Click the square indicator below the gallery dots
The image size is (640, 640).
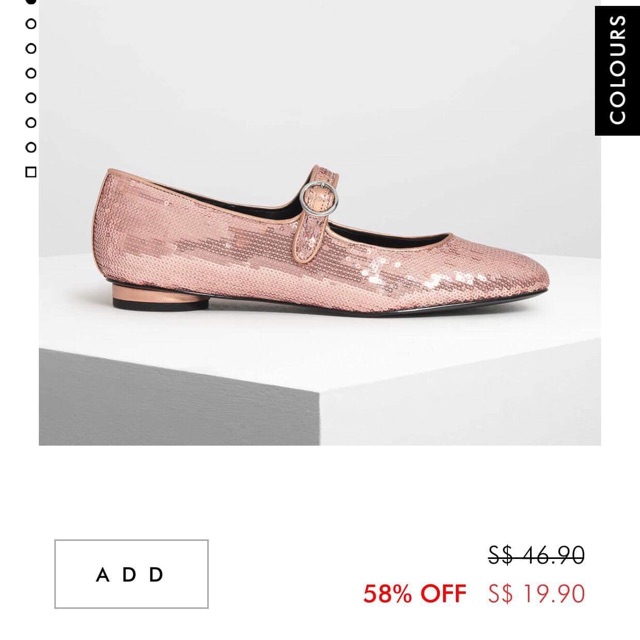point(30,172)
